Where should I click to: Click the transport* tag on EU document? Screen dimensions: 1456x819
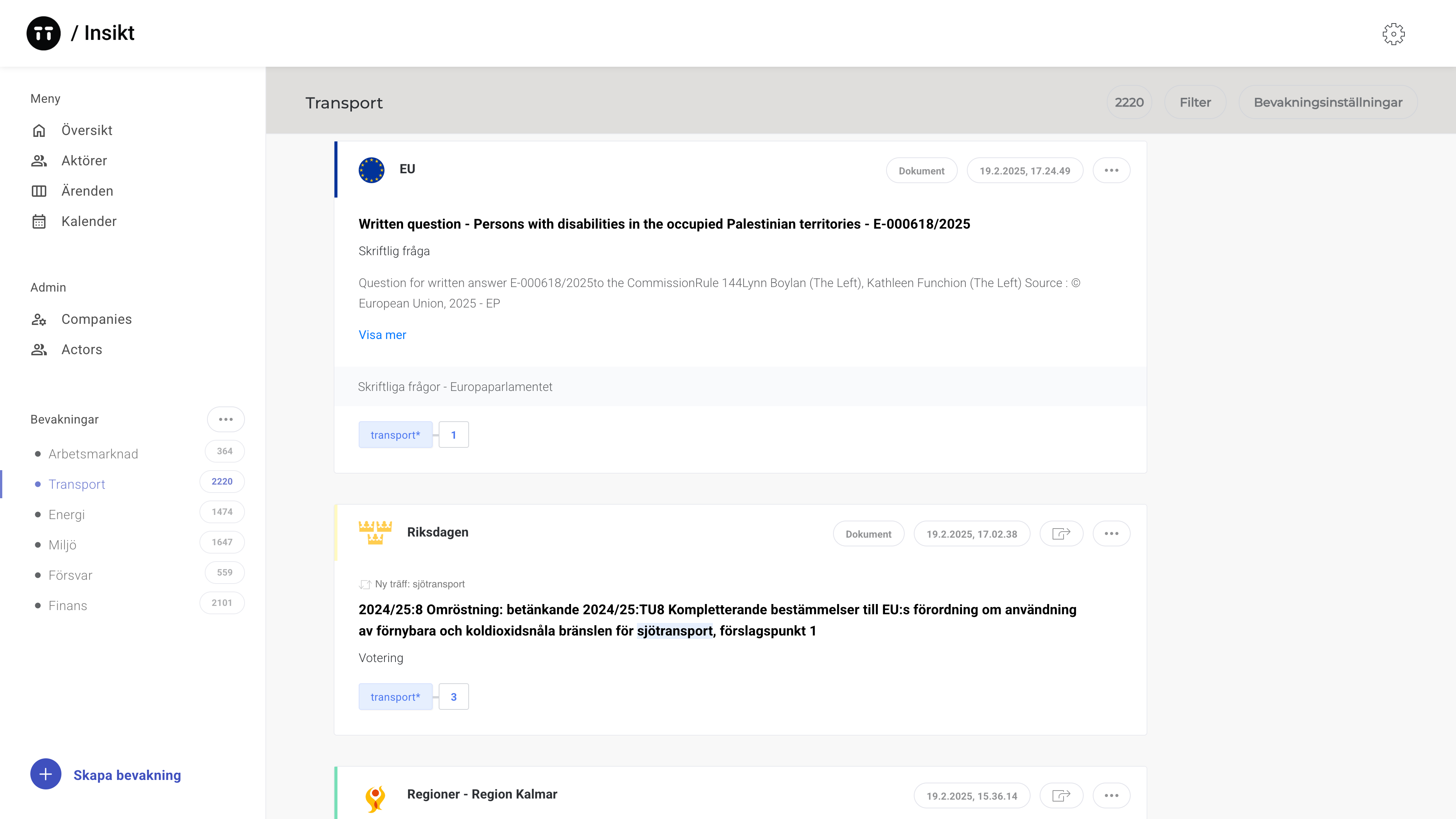point(395,435)
